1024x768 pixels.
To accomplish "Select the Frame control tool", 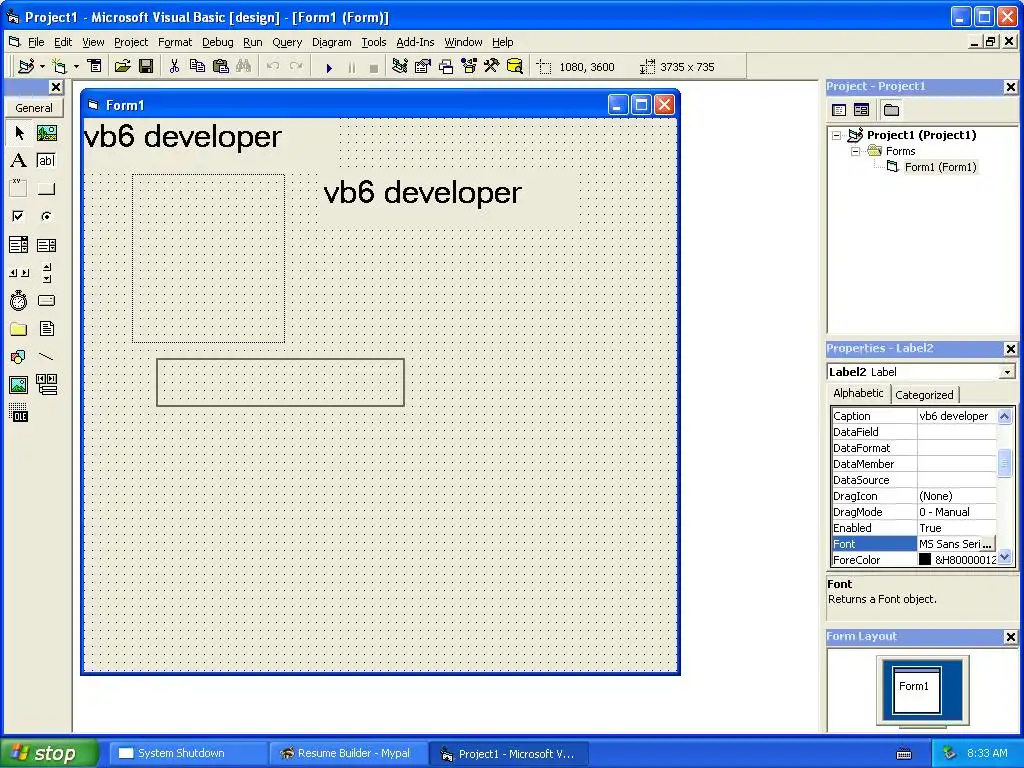I will (19, 189).
